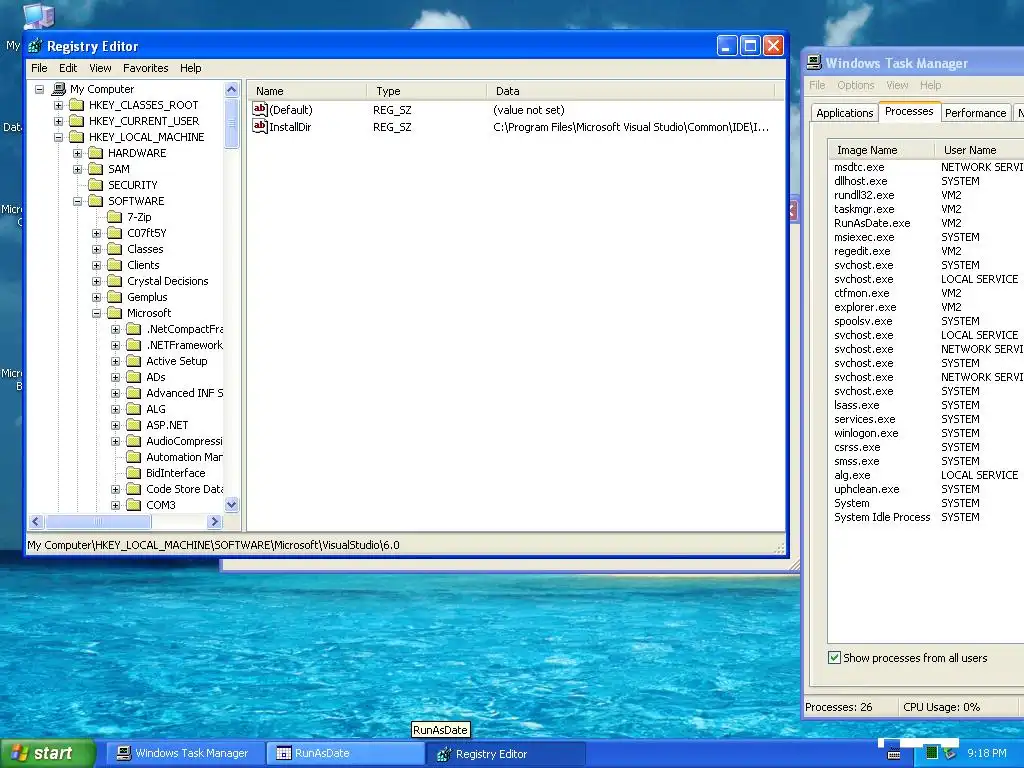Click the SAM key folder icon
The width and height of the screenshot is (1024, 768).
(96, 169)
